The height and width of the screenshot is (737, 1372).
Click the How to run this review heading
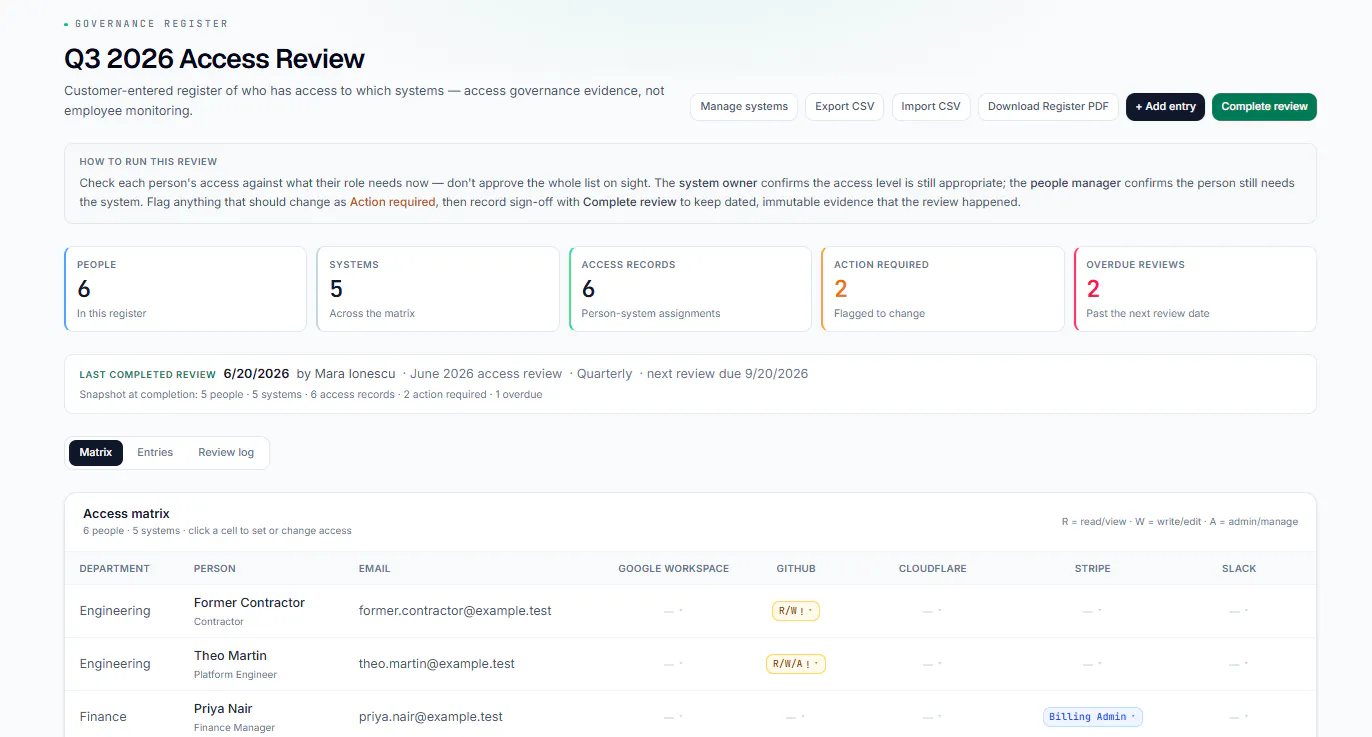148,161
